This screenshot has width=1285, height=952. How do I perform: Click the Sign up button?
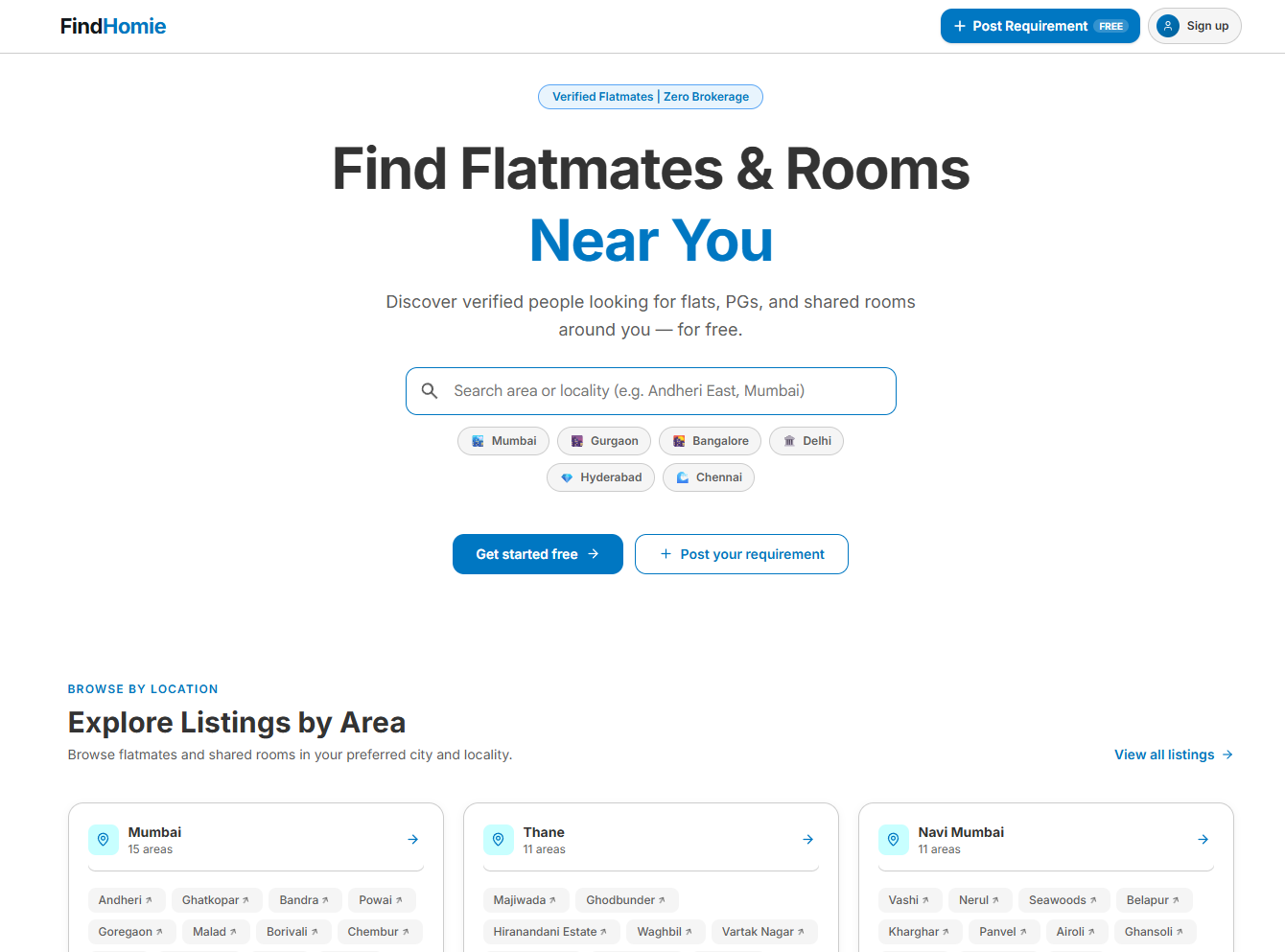coord(1194,26)
